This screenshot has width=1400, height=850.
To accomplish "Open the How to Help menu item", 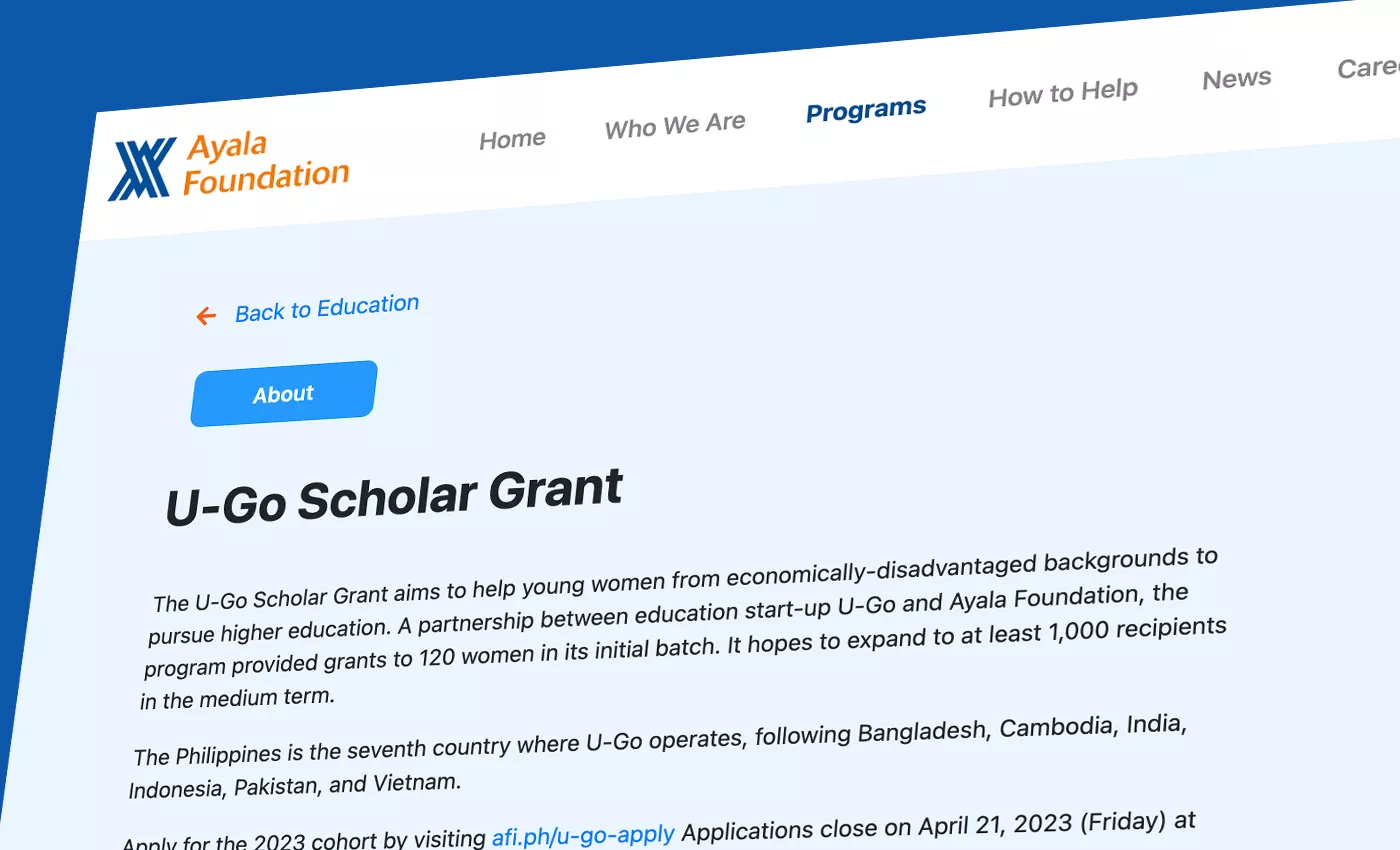I will (x=1062, y=91).
